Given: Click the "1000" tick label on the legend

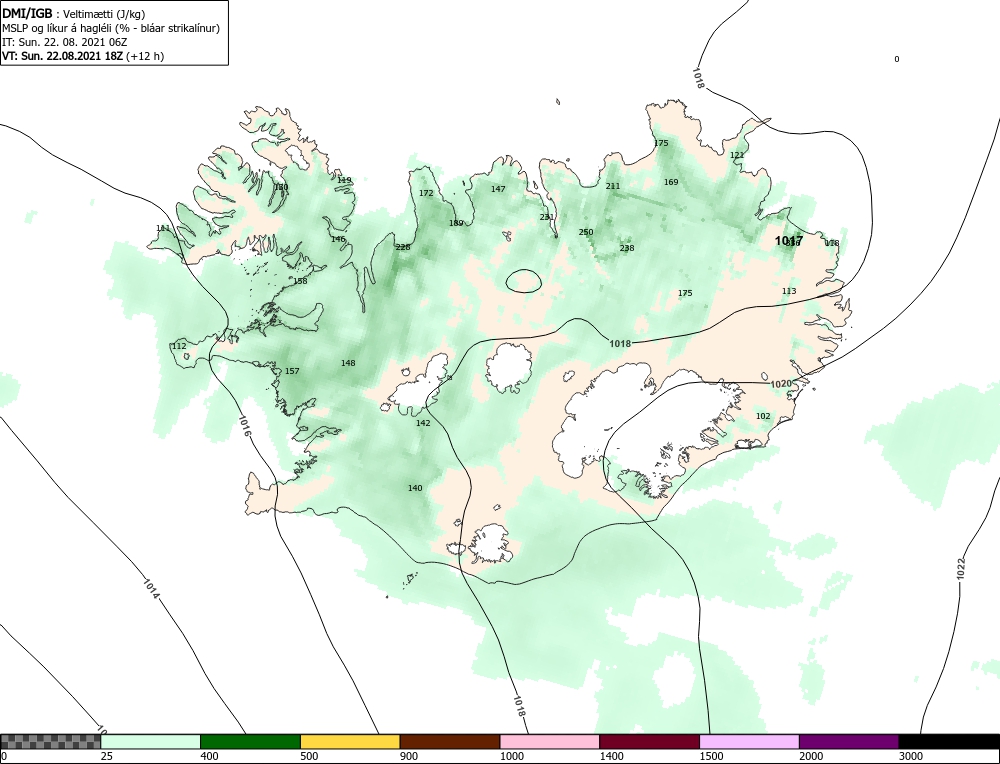Looking at the screenshot, I should (512, 756).
